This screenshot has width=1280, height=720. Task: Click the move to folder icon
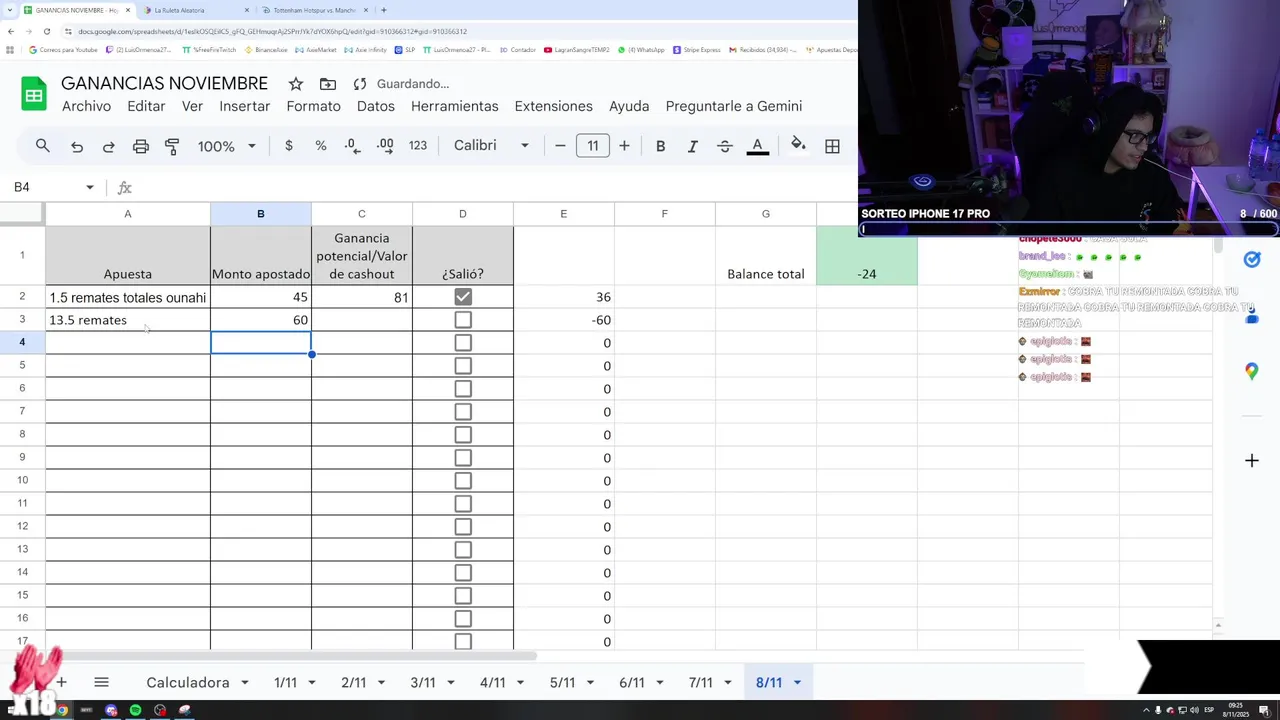[x=328, y=84]
